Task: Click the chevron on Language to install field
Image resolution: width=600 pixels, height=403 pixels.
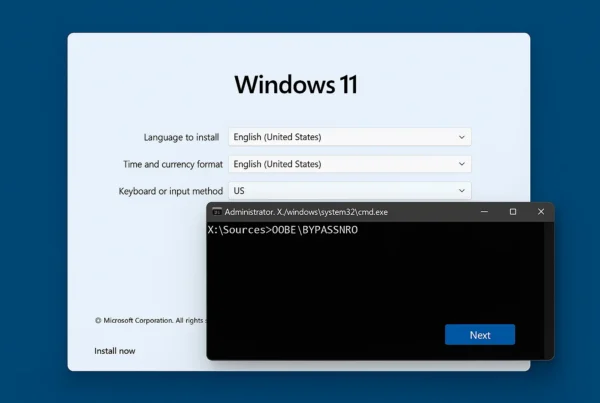Action: (x=461, y=137)
